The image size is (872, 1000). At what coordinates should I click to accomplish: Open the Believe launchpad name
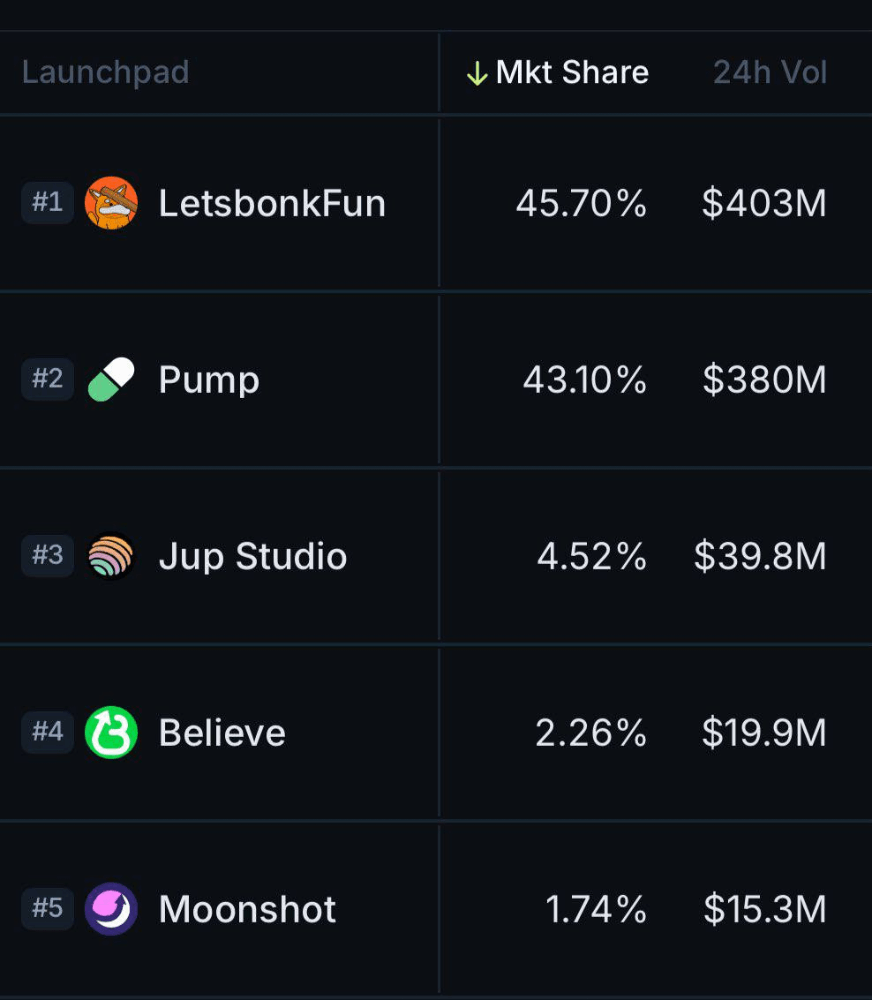pos(222,733)
